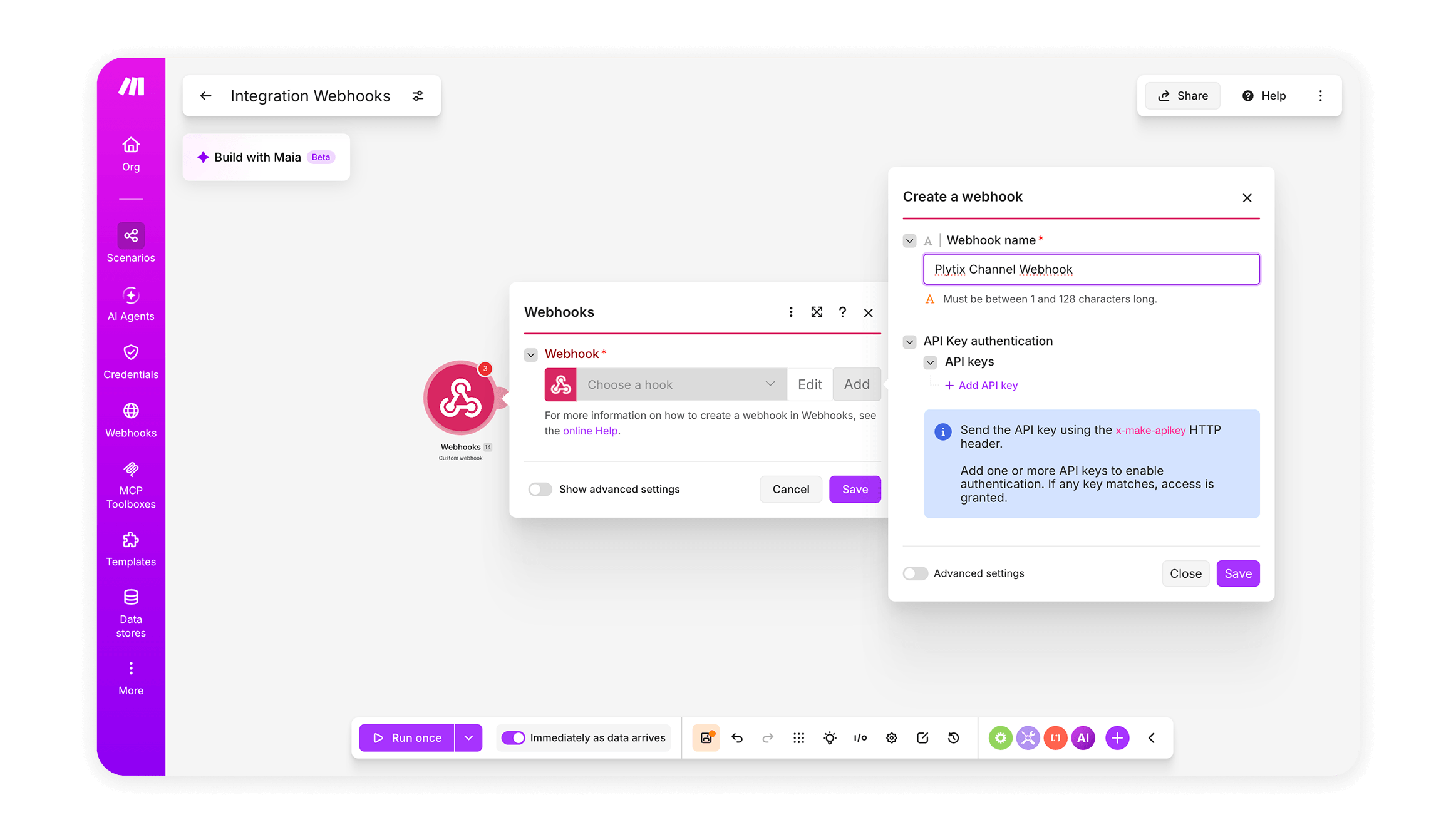Close the Create a webhook dialog
The image size is (1456, 832).
pos(1247,198)
